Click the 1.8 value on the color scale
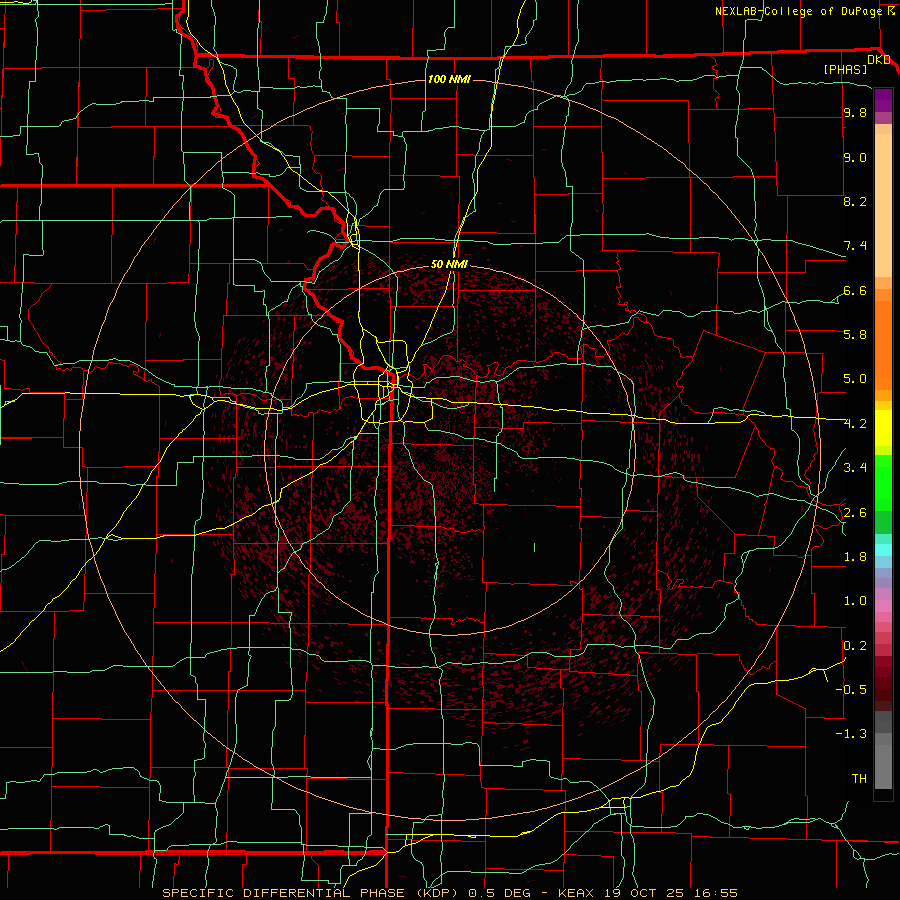The width and height of the screenshot is (900, 900). coord(855,557)
